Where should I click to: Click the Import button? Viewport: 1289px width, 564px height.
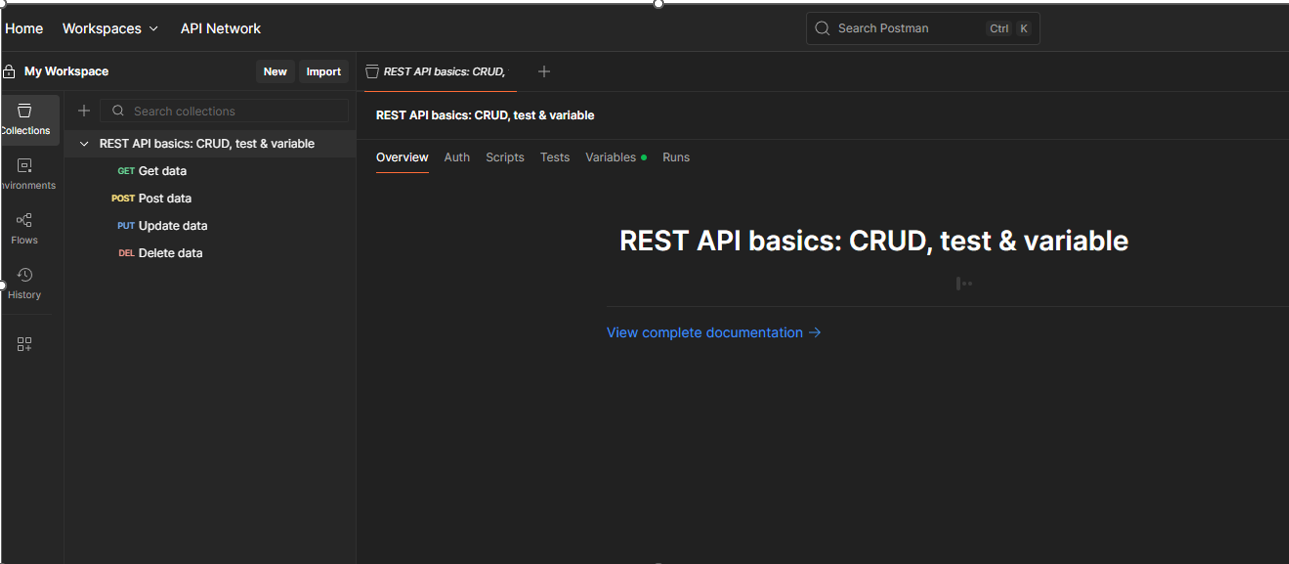click(323, 72)
